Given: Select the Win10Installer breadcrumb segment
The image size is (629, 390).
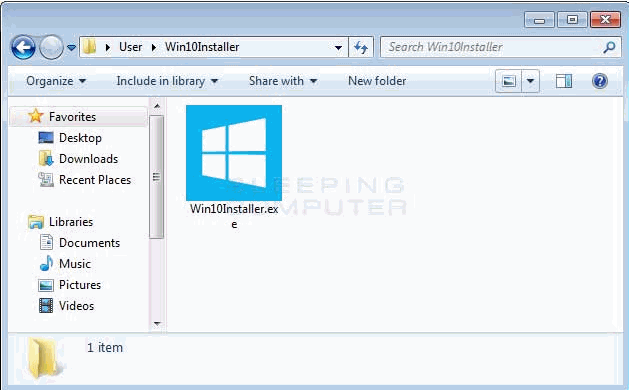Looking at the screenshot, I should [x=202, y=47].
